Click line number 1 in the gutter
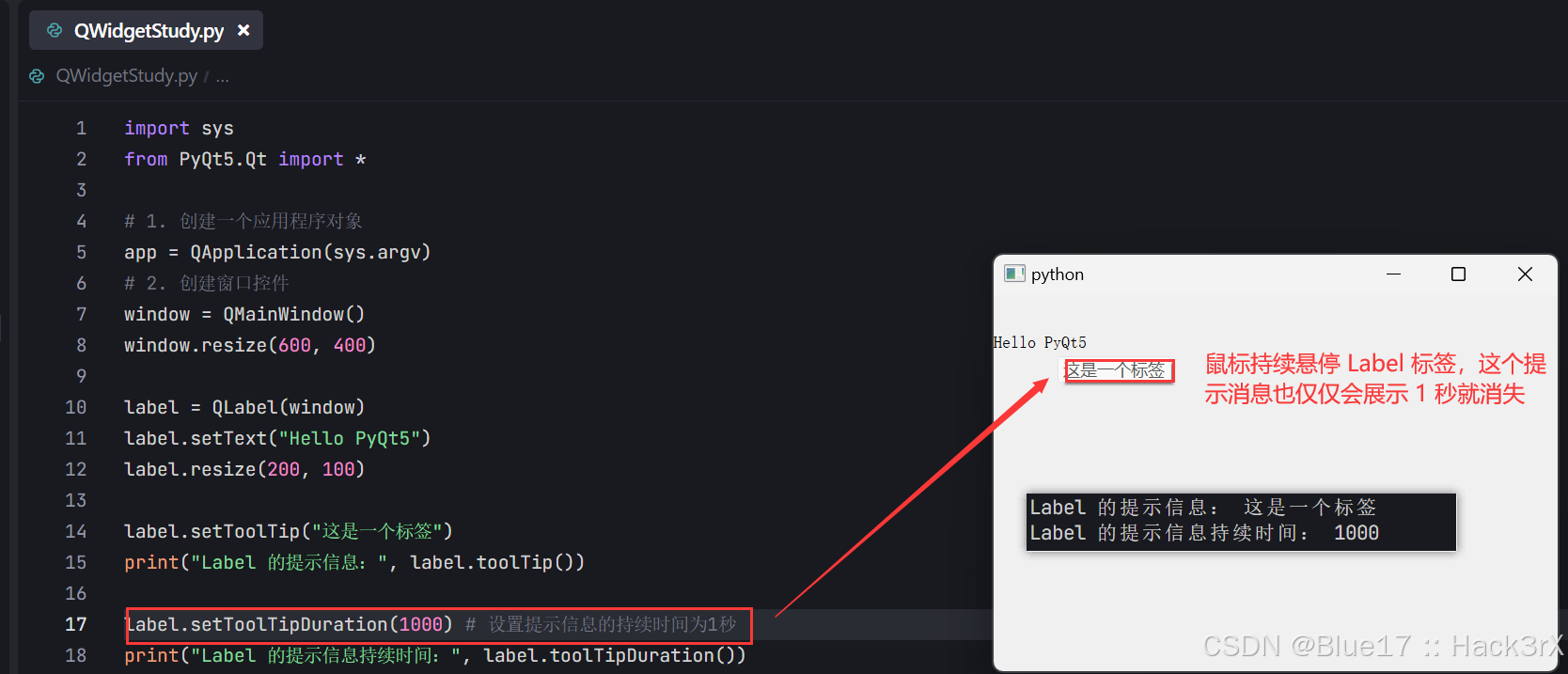The height and width of the screenshot is (674, 1568). click(81, 128)
